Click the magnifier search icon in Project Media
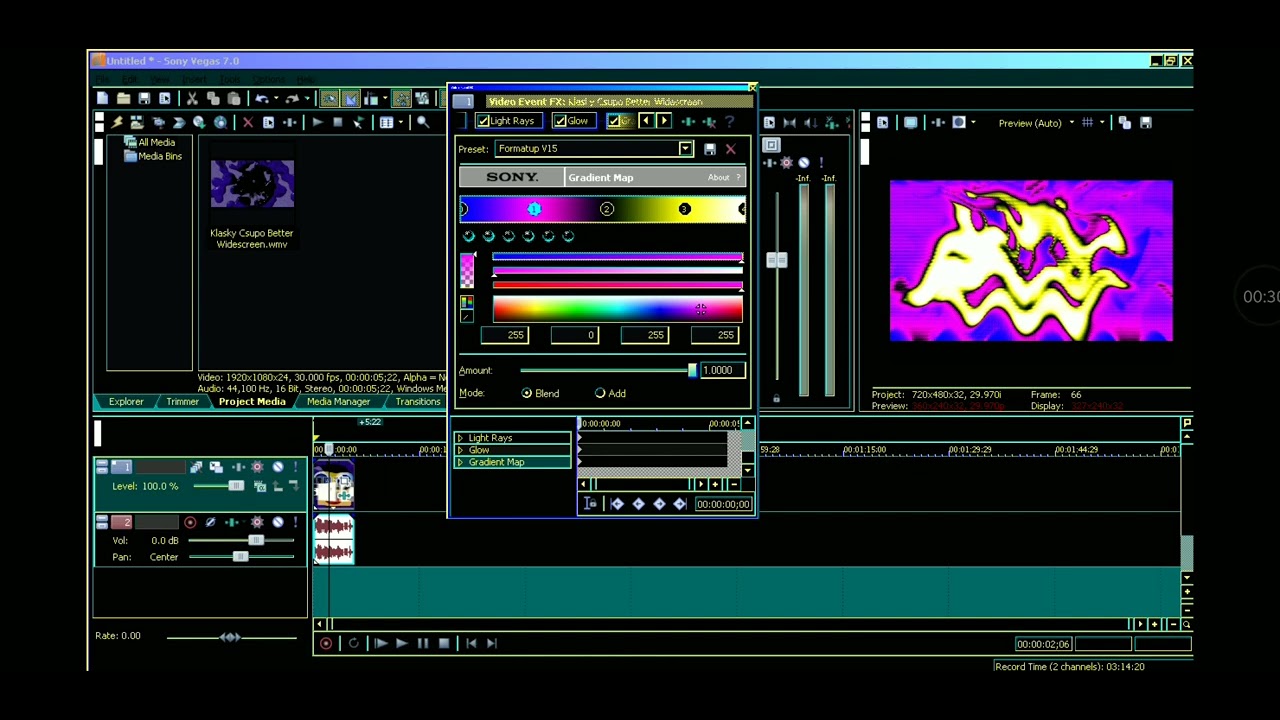1280x720 pixels. coord(423,122)
